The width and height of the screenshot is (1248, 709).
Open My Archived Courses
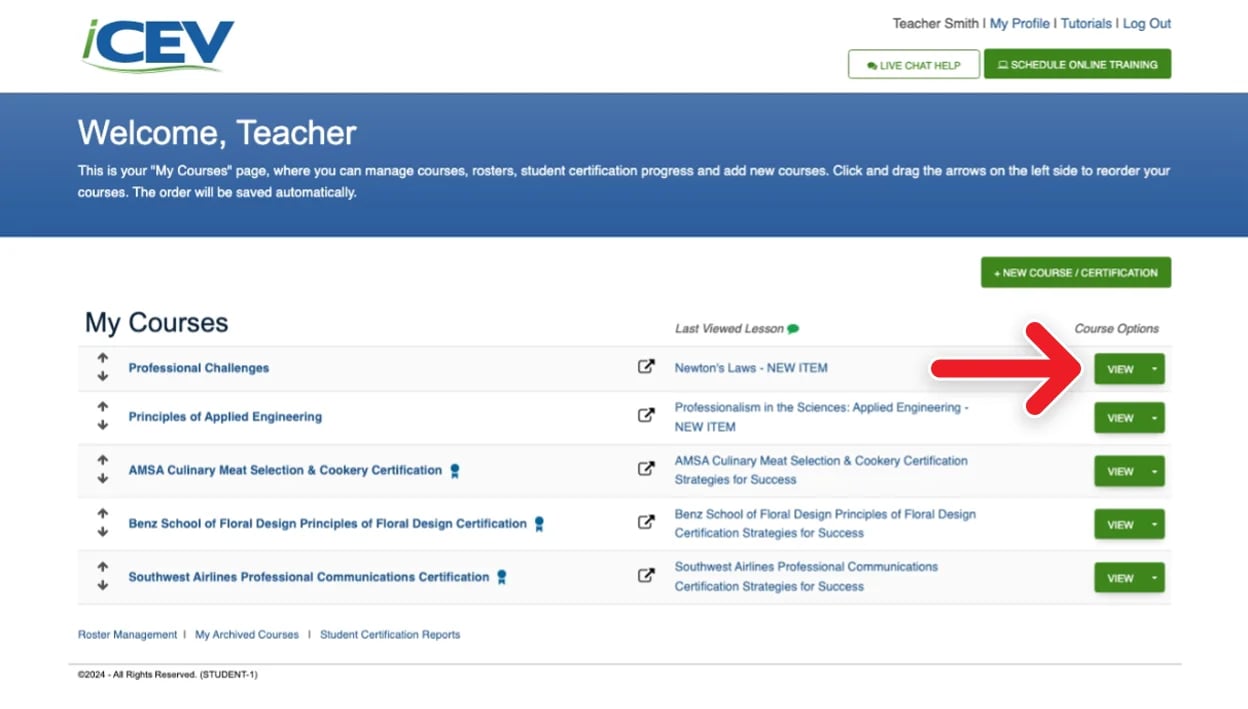point(247,634)
